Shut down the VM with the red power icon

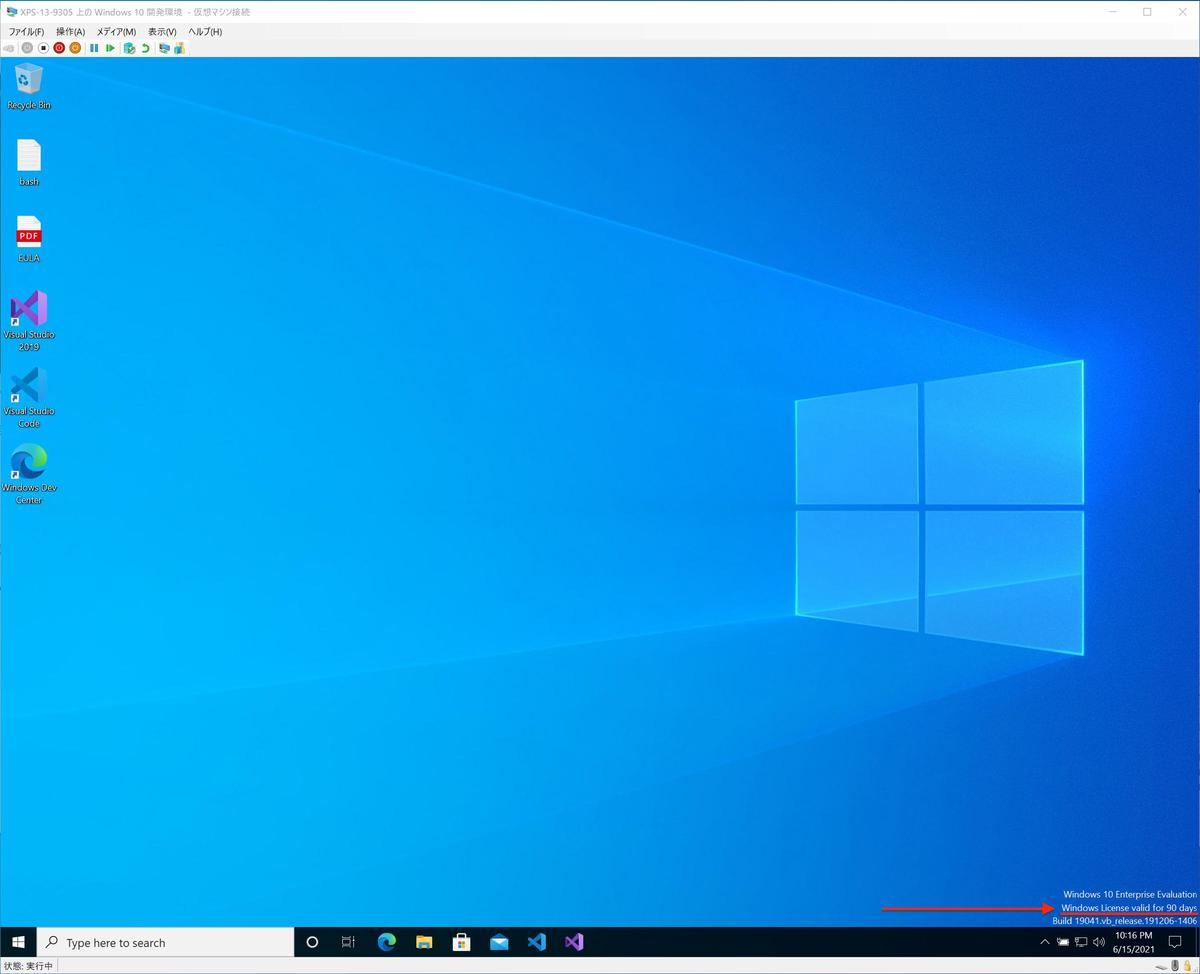pos(59,48)
